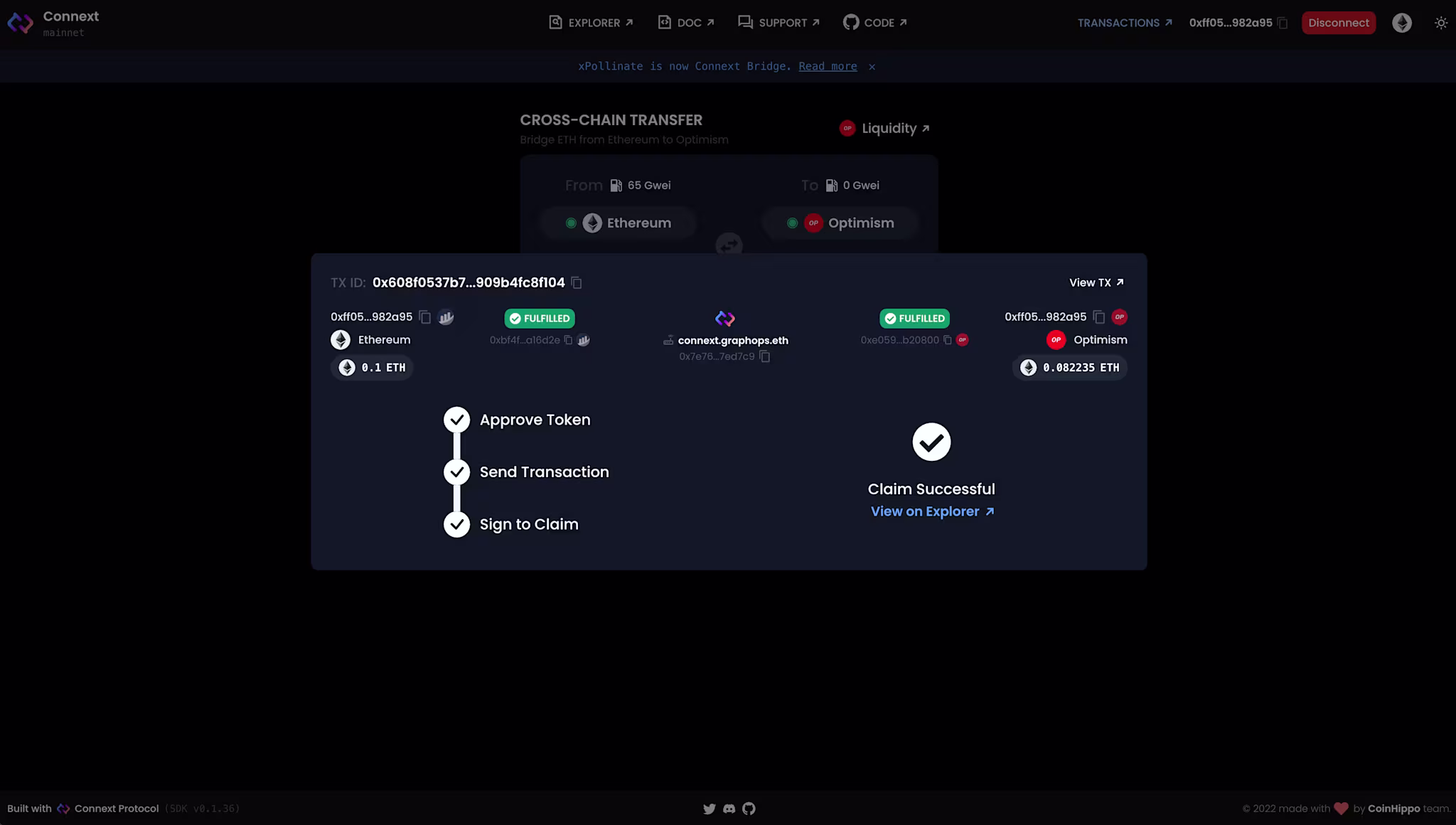Click the Disconnect button

coord(1338,23)
